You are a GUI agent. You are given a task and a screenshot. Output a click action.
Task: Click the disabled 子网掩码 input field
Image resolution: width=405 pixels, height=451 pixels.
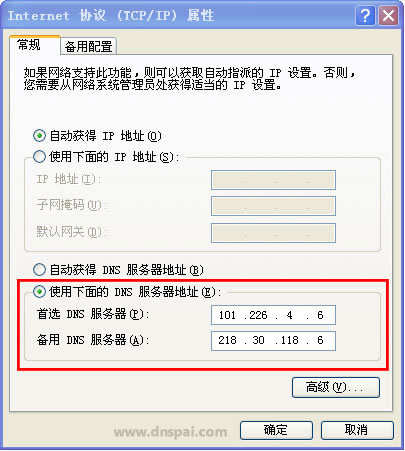coord(273,206)
